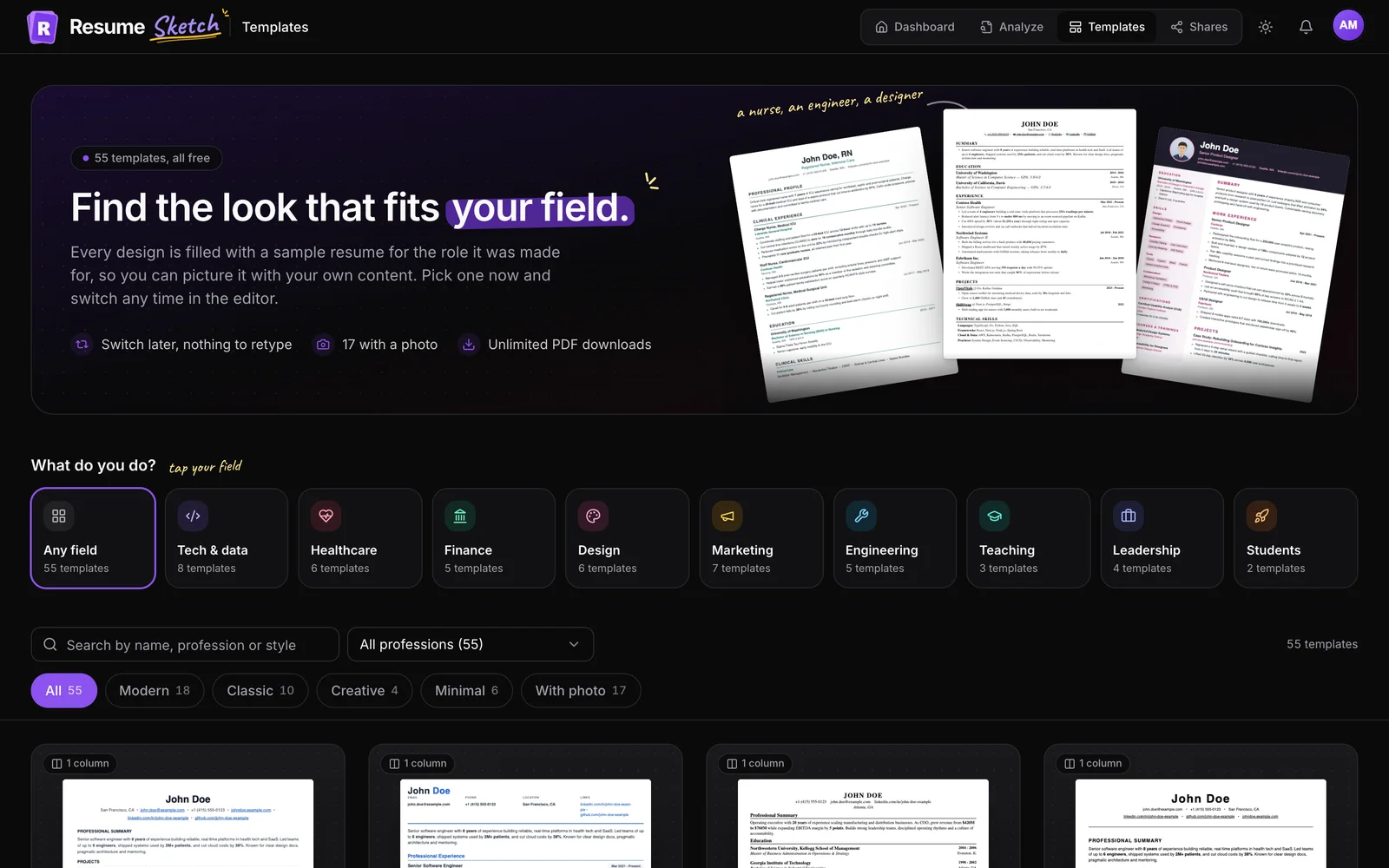Choose the Marketing field label
This screenshot has width=1389, height=868.
[742, 550]
